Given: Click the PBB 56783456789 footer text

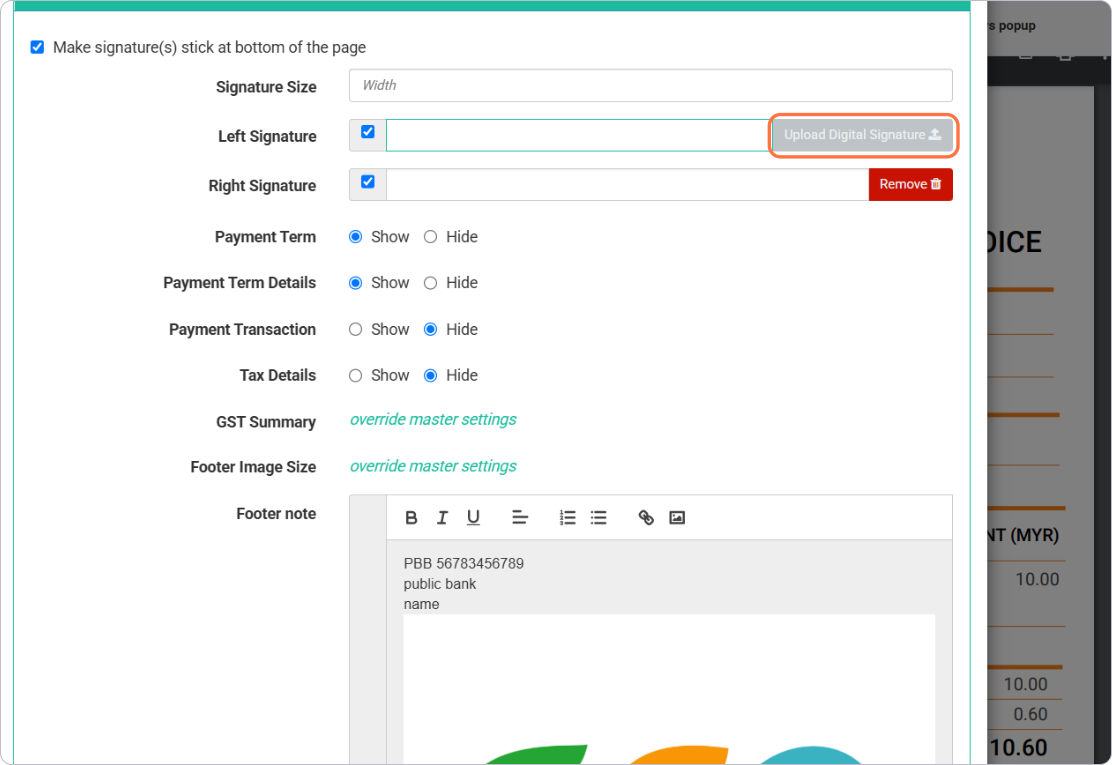Looking at the screenshot, I should coord(464,564).
